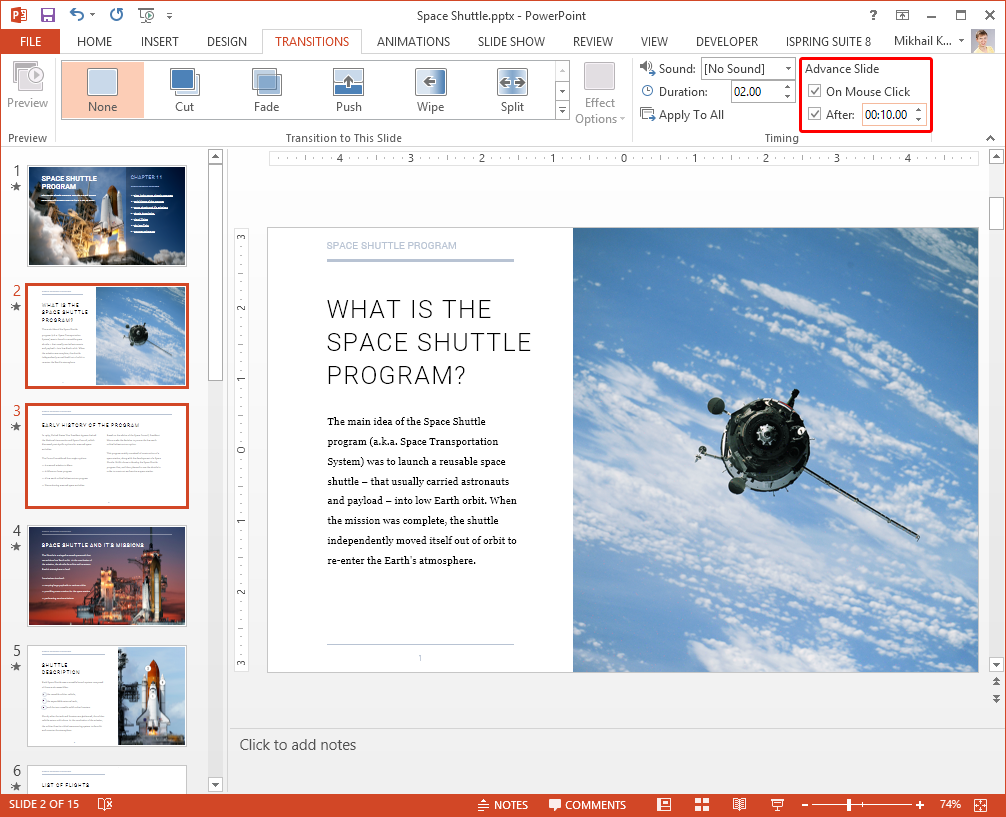
Task: Switch to Slide Sorter view icon
Action: click(702, 805)
